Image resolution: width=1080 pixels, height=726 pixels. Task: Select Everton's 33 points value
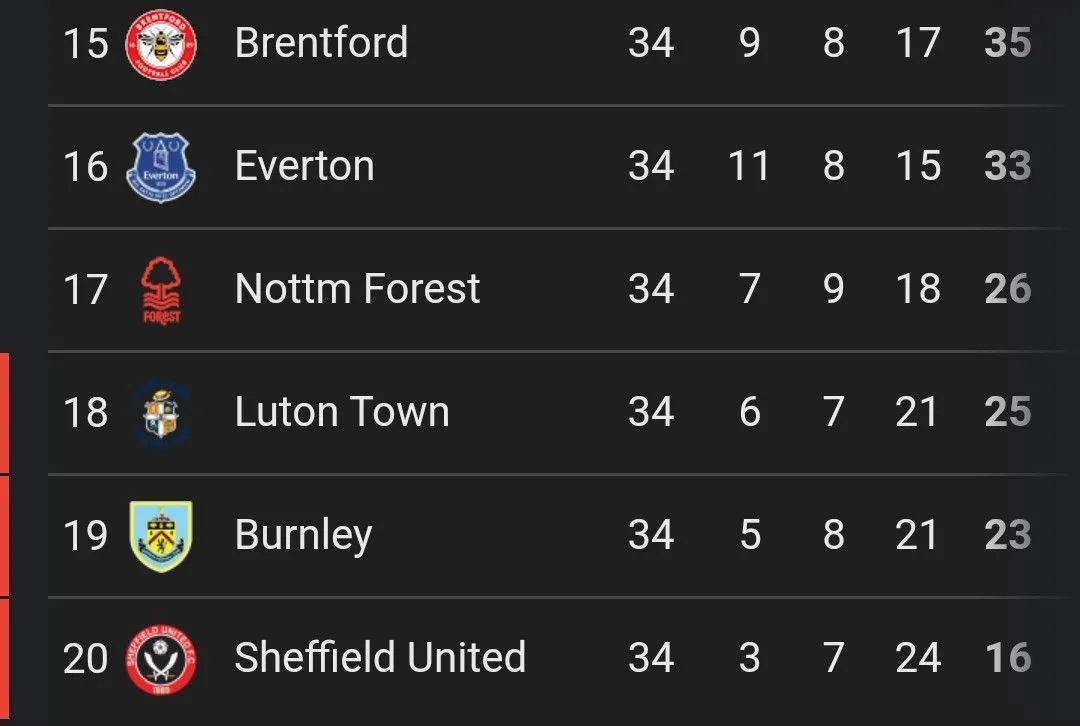(1007, 166)
